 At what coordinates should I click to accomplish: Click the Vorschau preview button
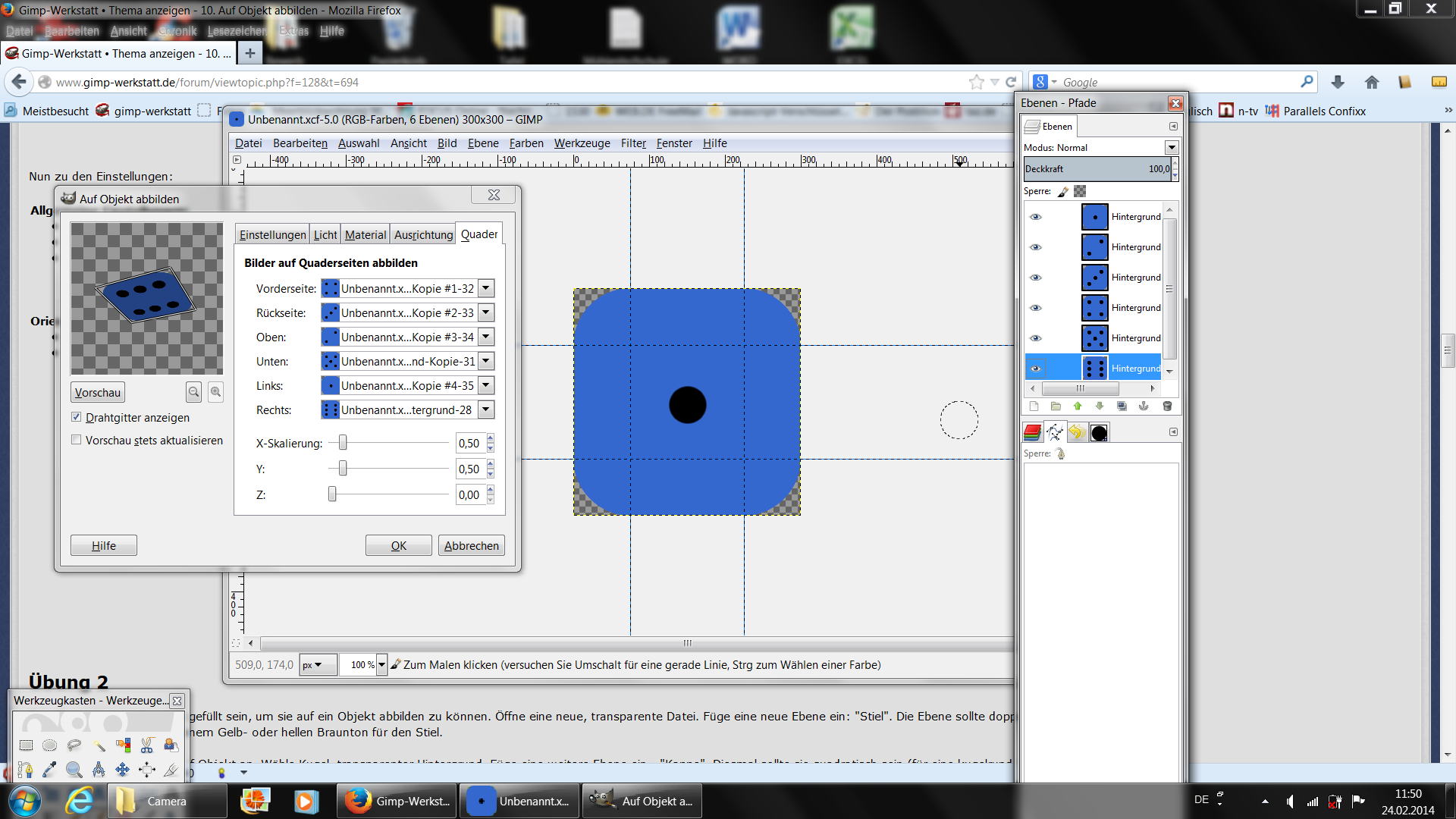pyautogui.click(x=98, y=393)
